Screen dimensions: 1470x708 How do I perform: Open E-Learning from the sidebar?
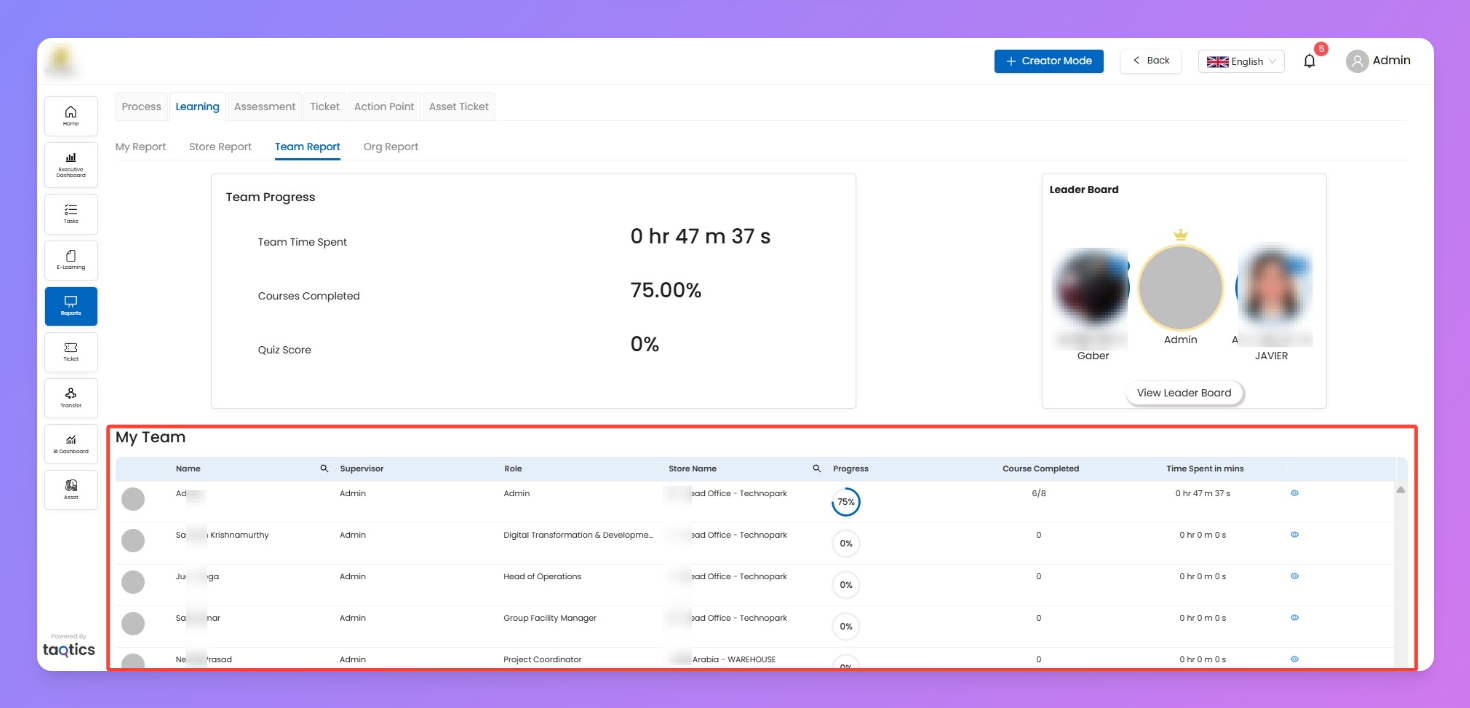click(x=71, y=260)
